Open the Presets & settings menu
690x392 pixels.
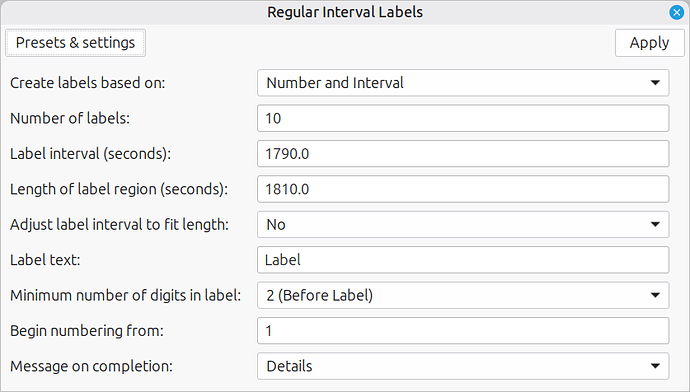point(75,43)
